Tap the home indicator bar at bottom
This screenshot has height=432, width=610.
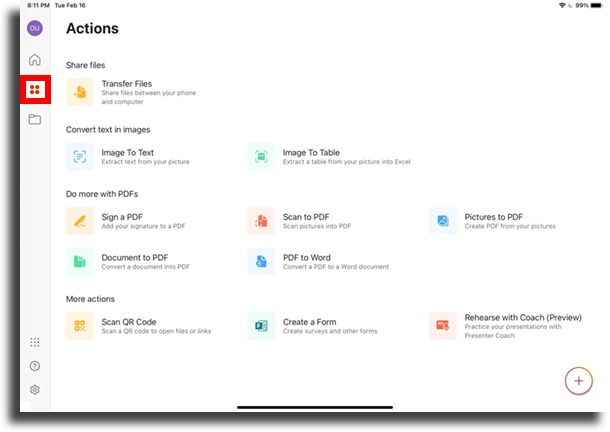[315, 407]
